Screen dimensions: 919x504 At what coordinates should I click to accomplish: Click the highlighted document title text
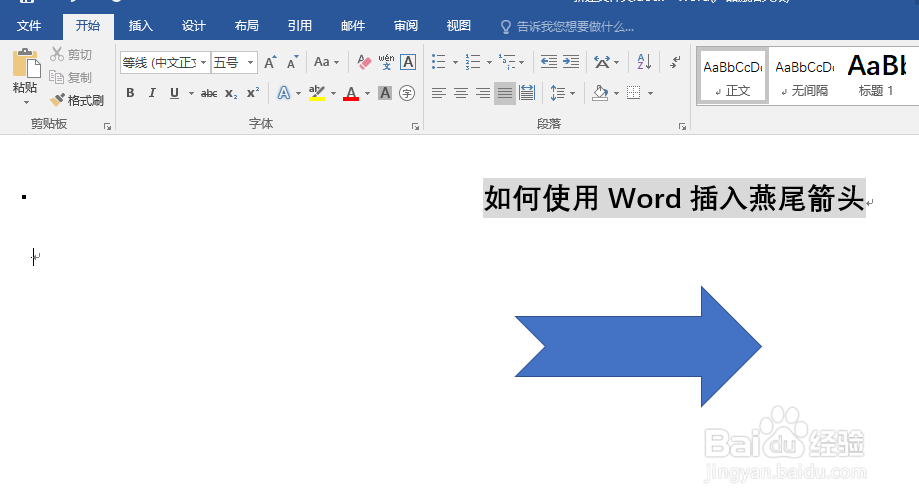click(674, 198)
